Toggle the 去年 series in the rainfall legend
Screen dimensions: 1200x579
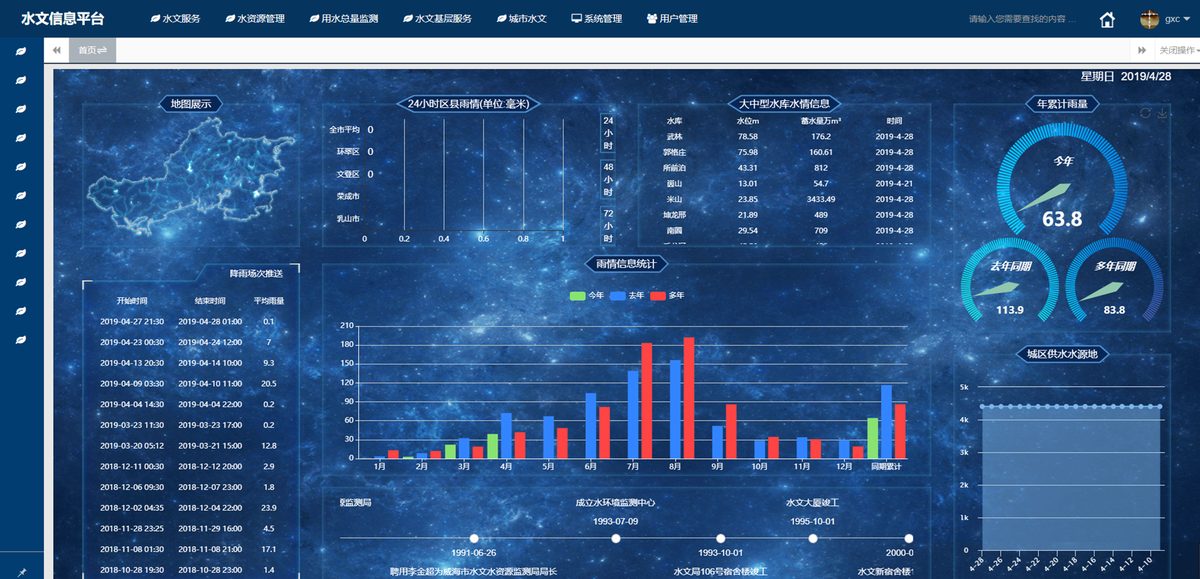pos(627,295)
